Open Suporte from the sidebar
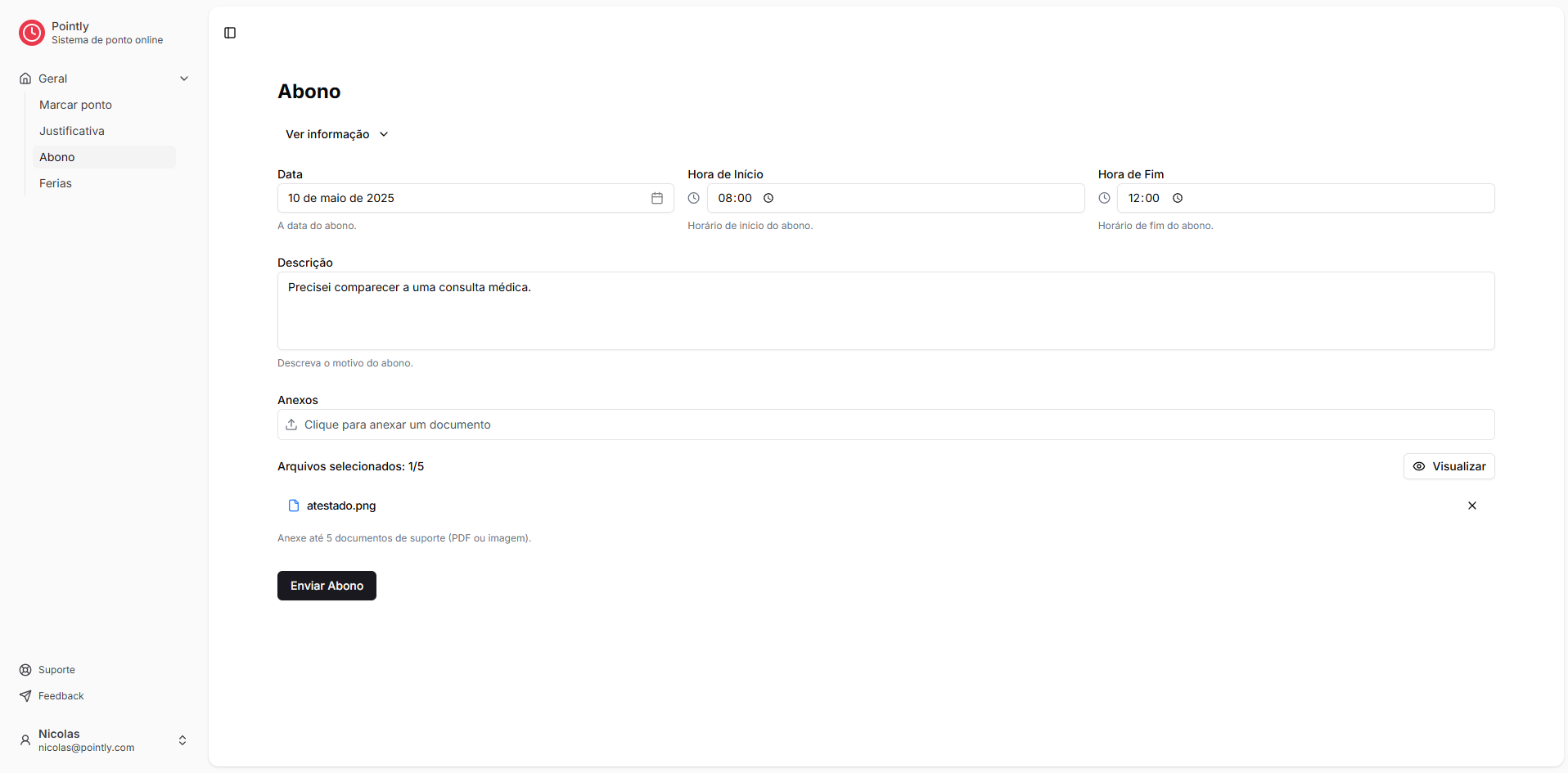 click(x=56, y=670)
